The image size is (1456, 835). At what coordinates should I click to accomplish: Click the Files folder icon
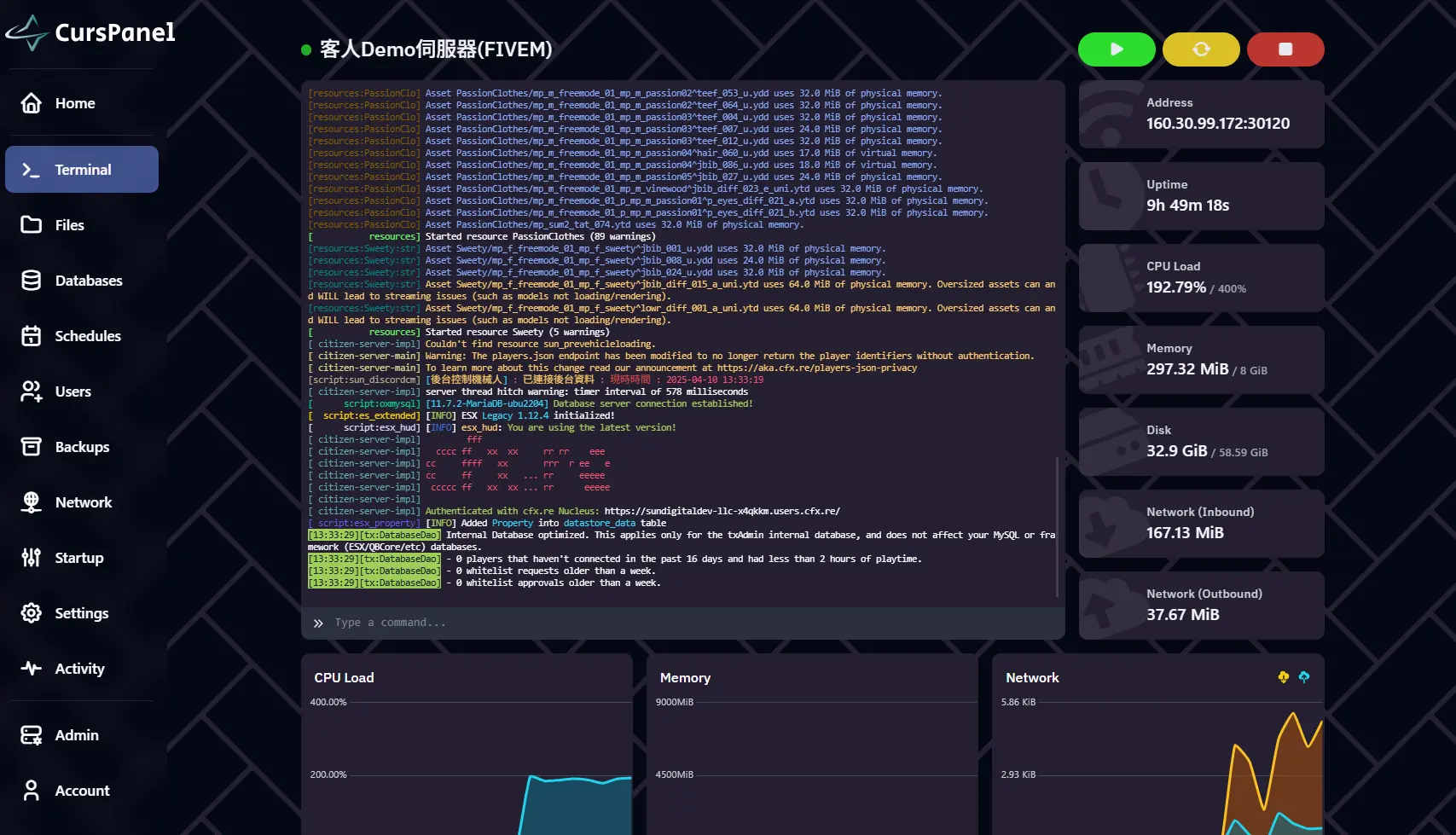pos(32,225)
